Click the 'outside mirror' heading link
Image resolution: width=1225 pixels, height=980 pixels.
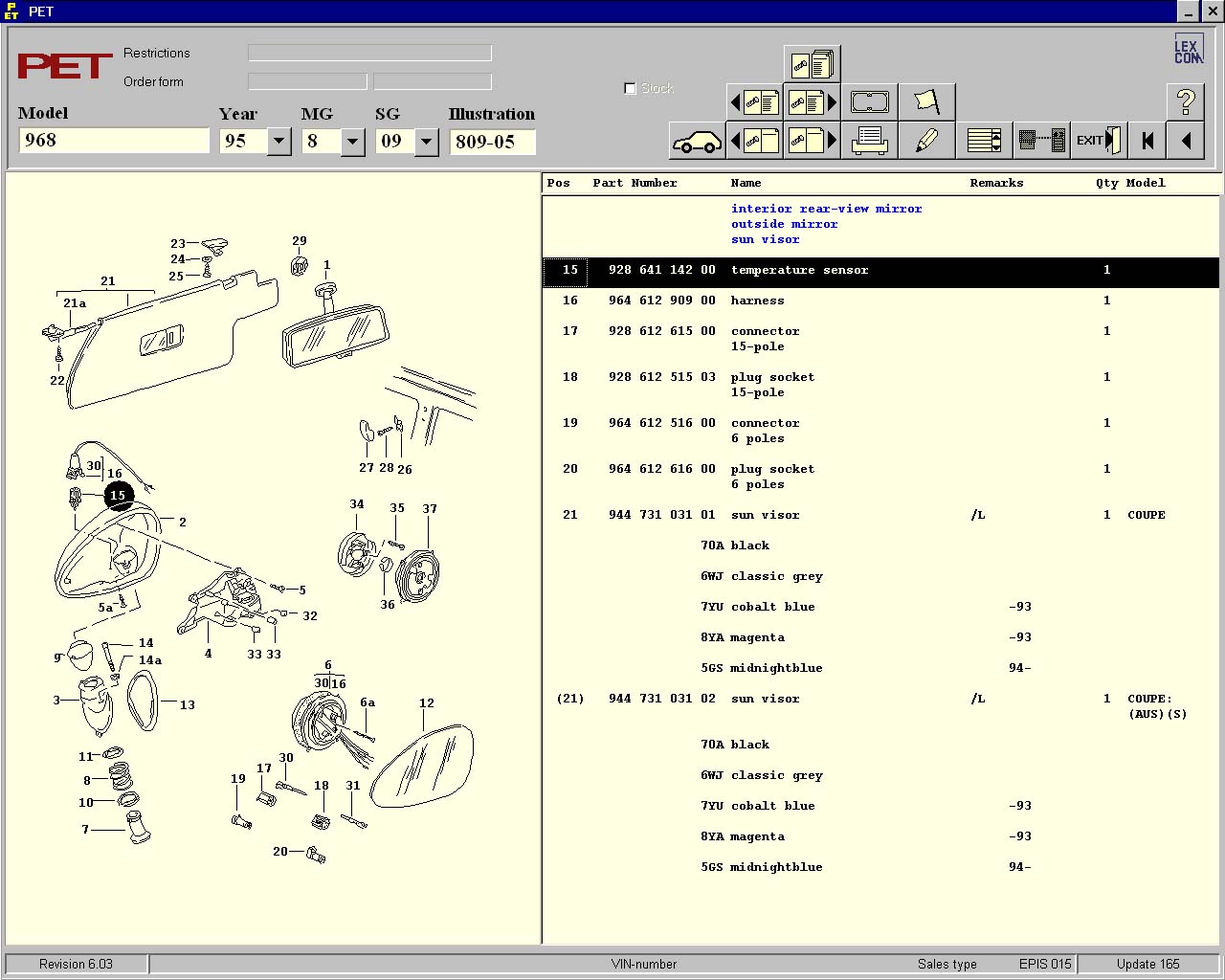coord(785,224)
